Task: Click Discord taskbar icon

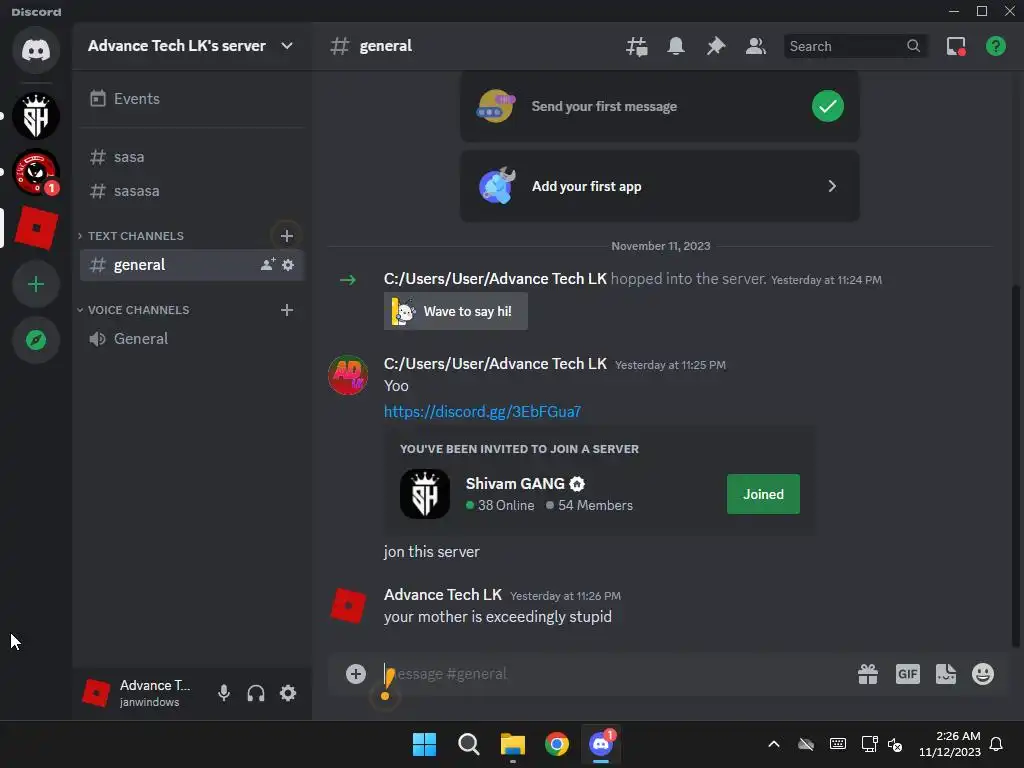Action: (x=601, y=744)
